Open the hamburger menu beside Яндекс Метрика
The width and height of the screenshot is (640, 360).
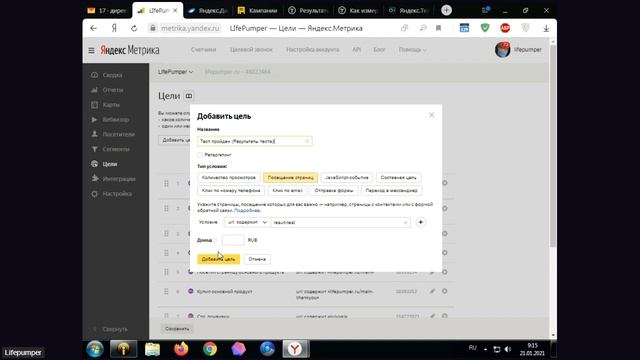[91, 50]
